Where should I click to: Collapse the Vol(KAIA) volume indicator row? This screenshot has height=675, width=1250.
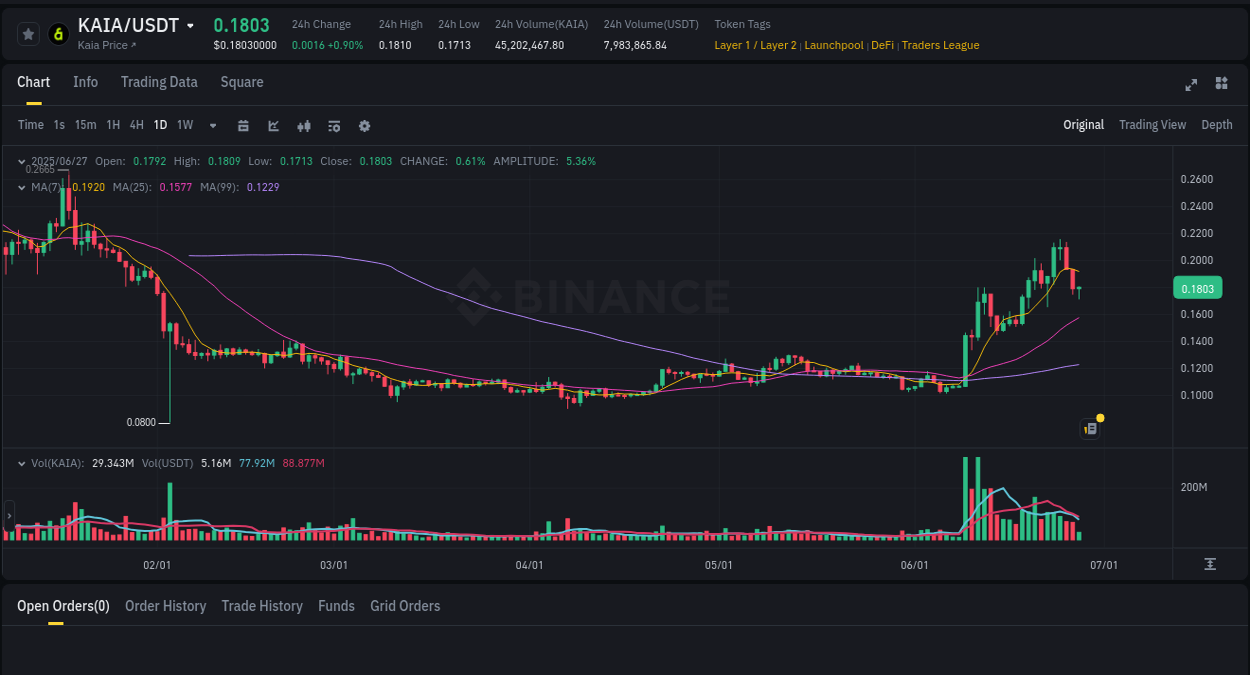21,463
